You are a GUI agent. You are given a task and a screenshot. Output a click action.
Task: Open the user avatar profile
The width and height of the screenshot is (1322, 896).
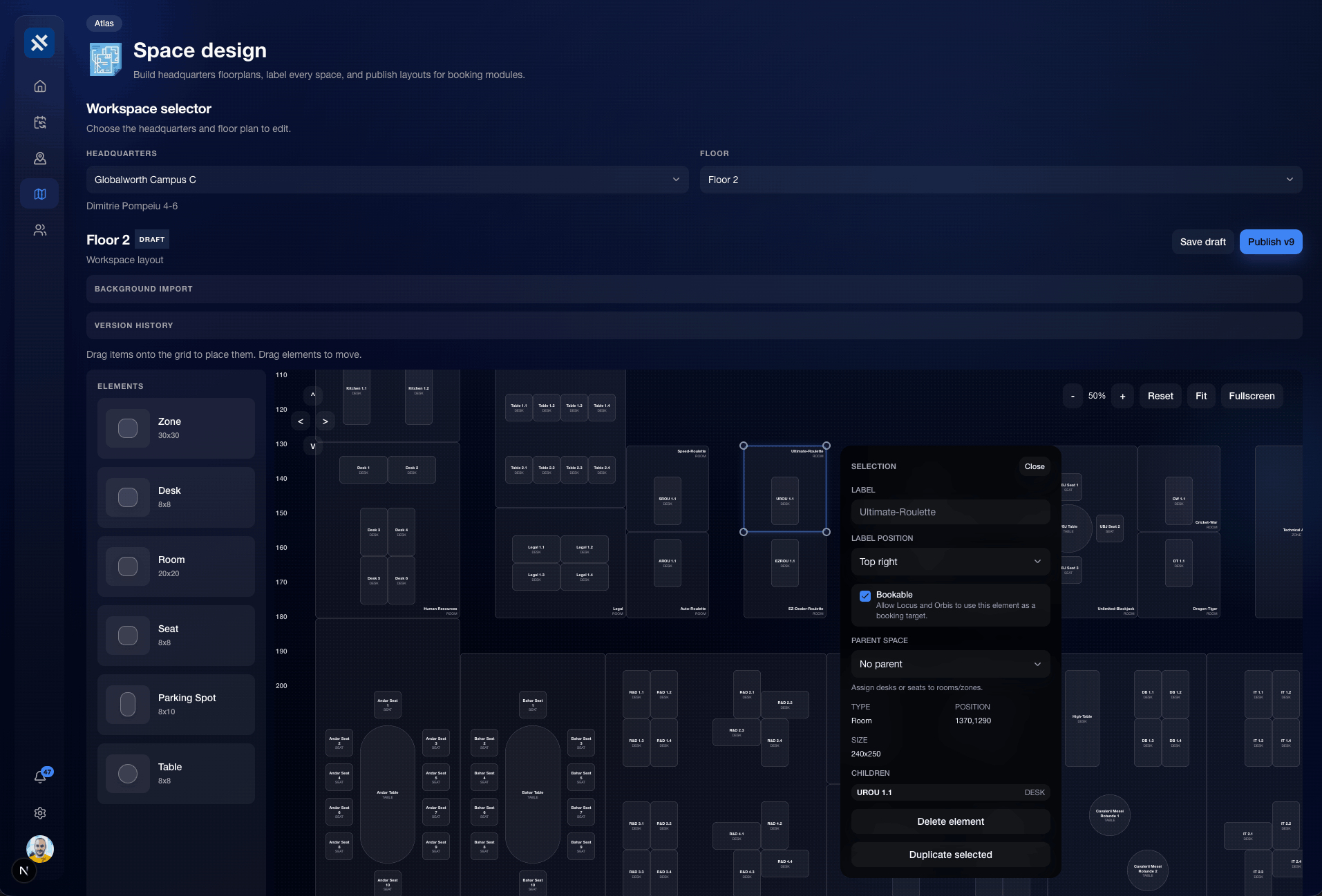coord(40,848)
